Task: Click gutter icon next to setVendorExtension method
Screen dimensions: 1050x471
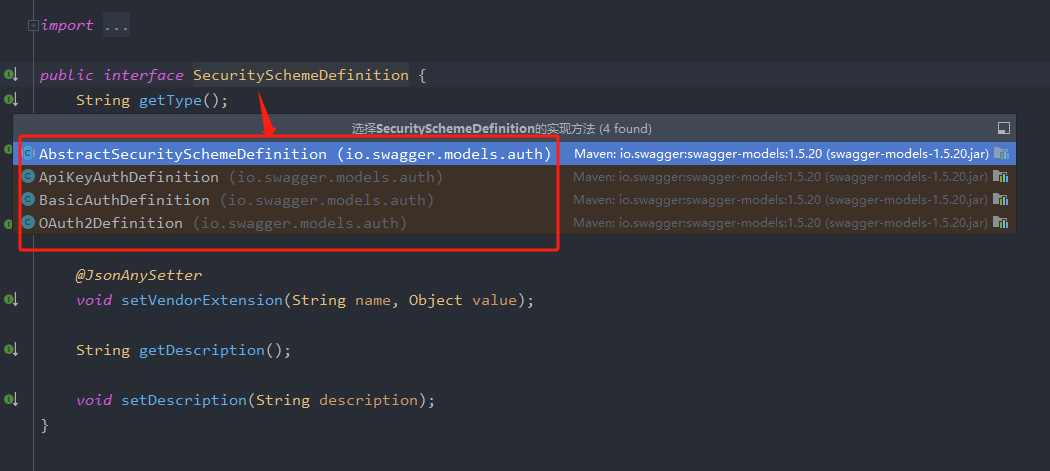Action: pos(11,300)
